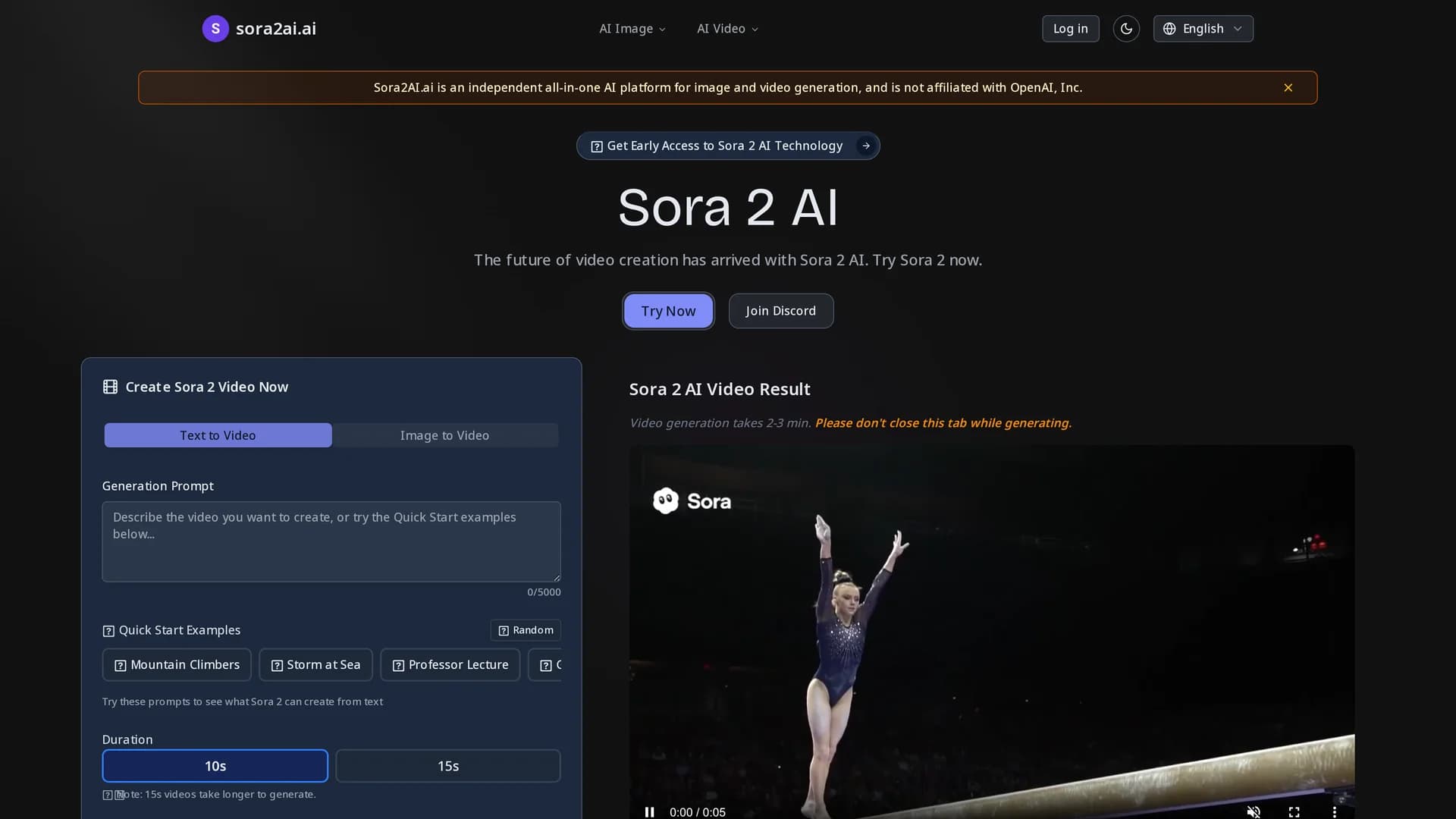Select the Mountain Climbers example

pos(177,665)
